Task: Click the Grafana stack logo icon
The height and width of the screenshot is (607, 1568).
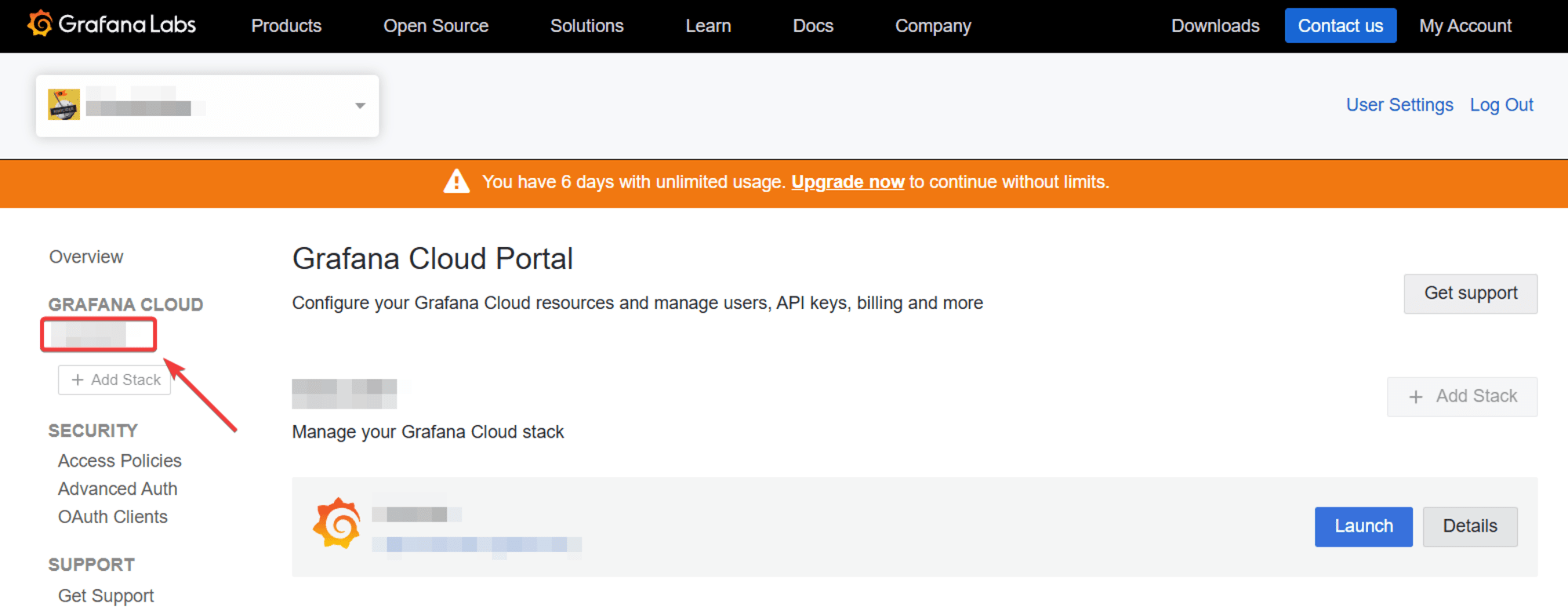Action: 337,523
